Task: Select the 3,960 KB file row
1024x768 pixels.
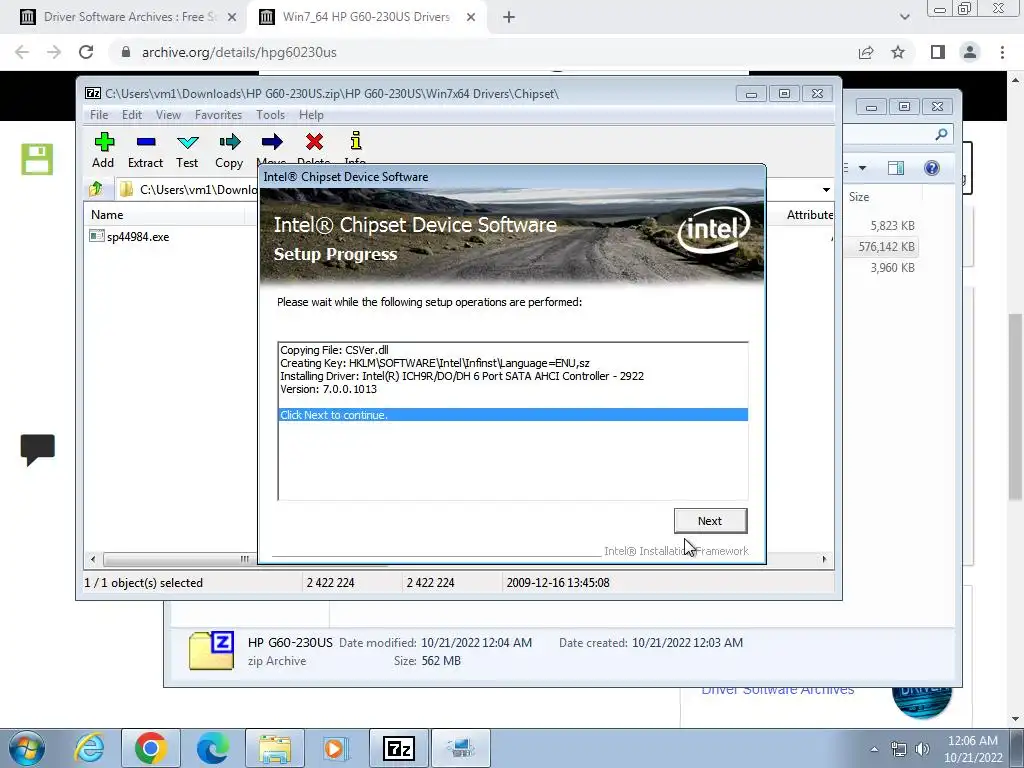Action: 892,268
